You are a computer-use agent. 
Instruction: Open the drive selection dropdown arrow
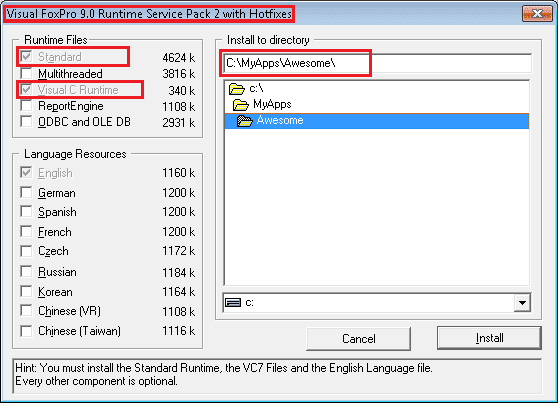[x=522, y=303]
